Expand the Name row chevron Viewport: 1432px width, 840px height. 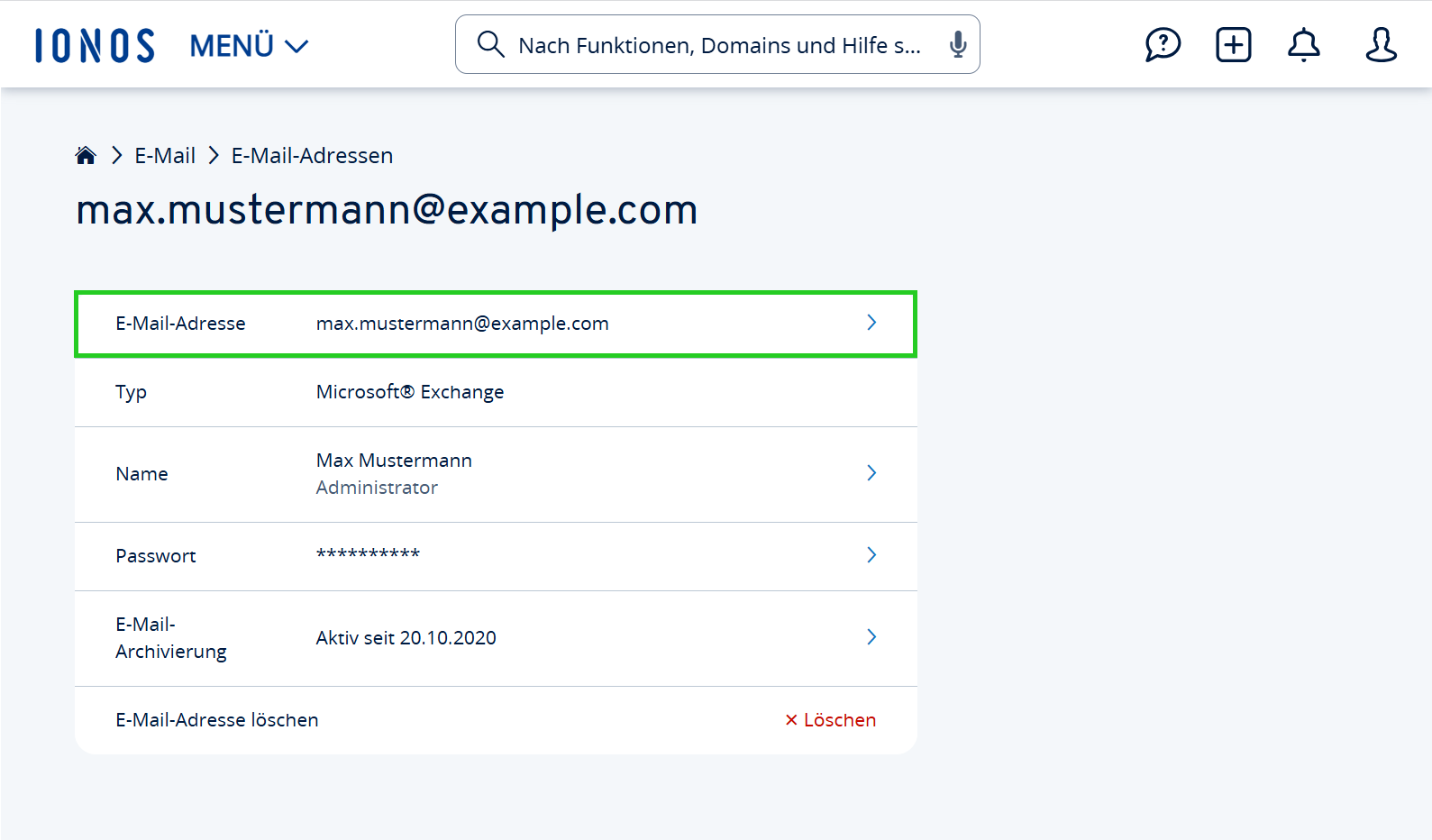pyautogui.click(x=871, y=473)
